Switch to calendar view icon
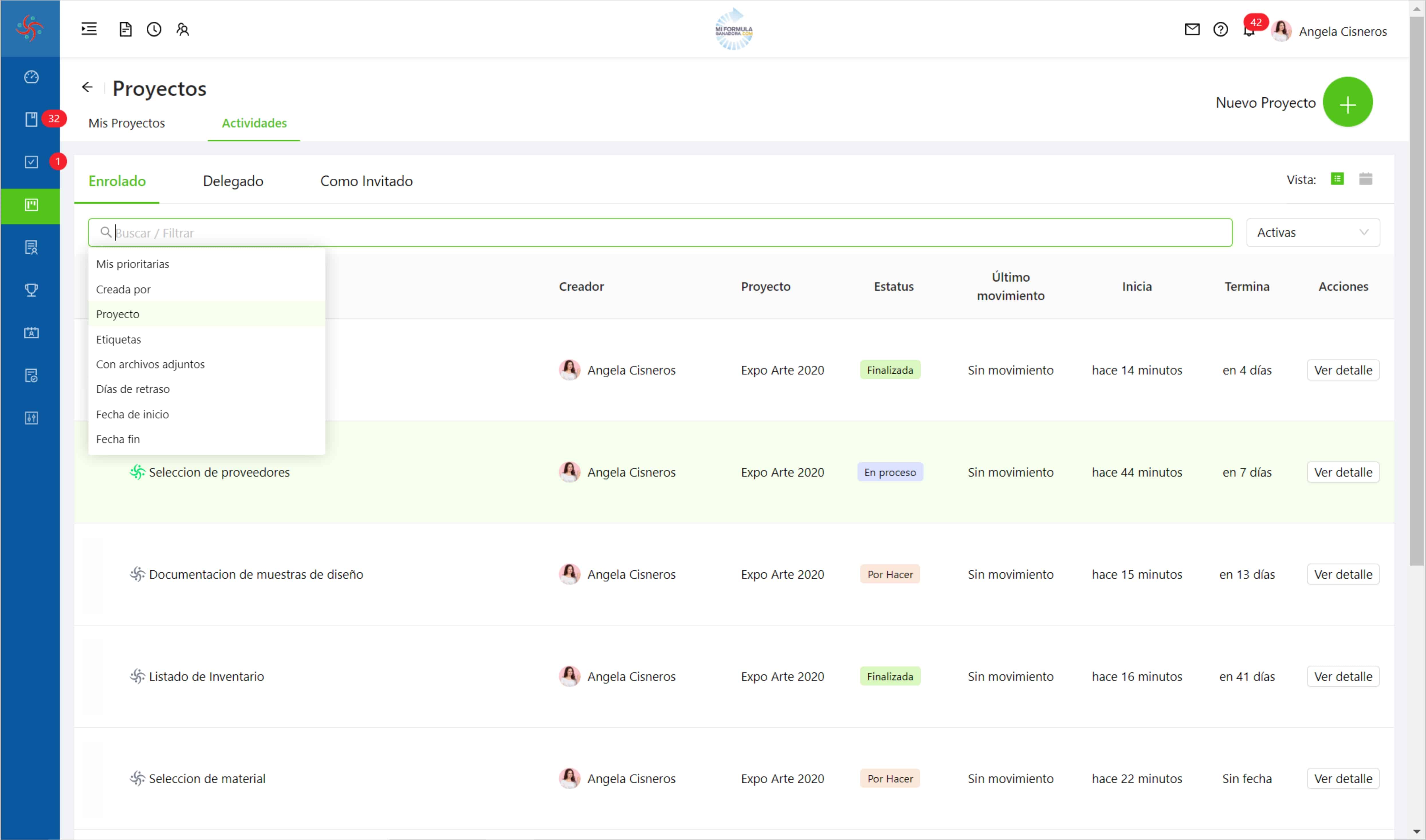 pos(1365,179)
